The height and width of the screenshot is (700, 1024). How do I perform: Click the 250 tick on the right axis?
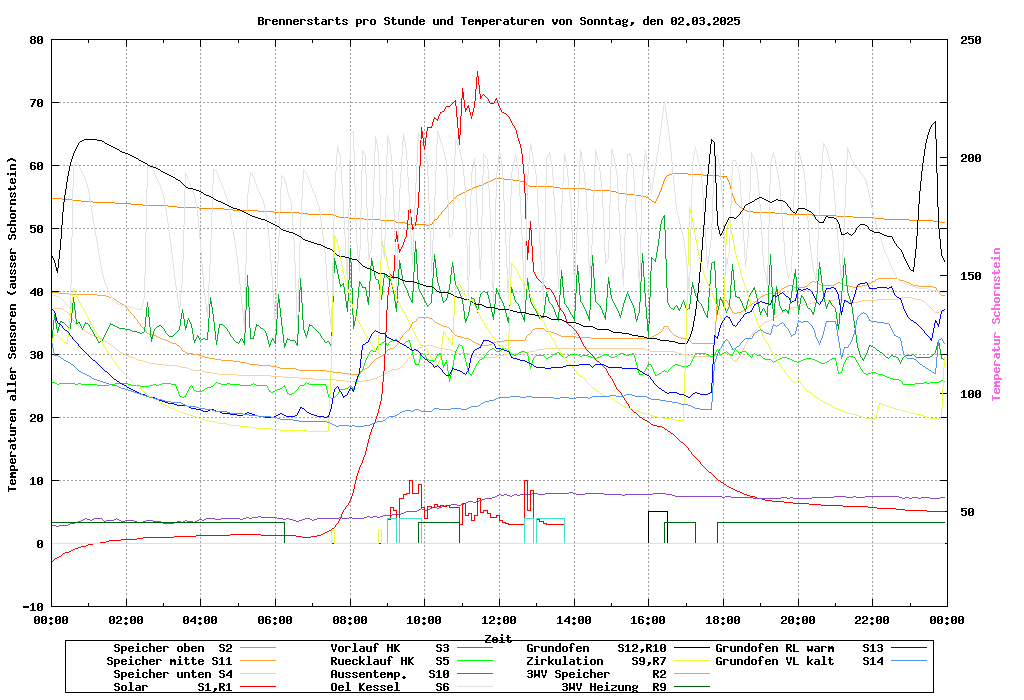[971, 40]
